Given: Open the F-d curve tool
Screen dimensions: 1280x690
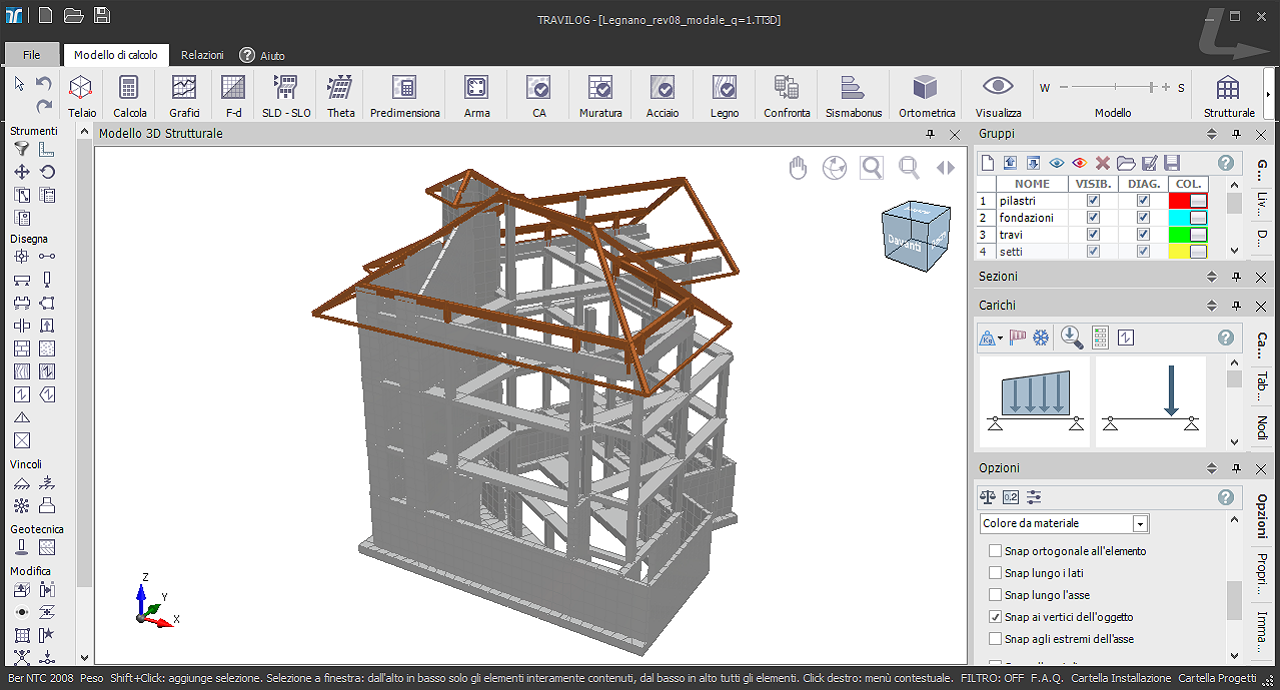Looking at the screenshot, I should (x=233, y=96).
